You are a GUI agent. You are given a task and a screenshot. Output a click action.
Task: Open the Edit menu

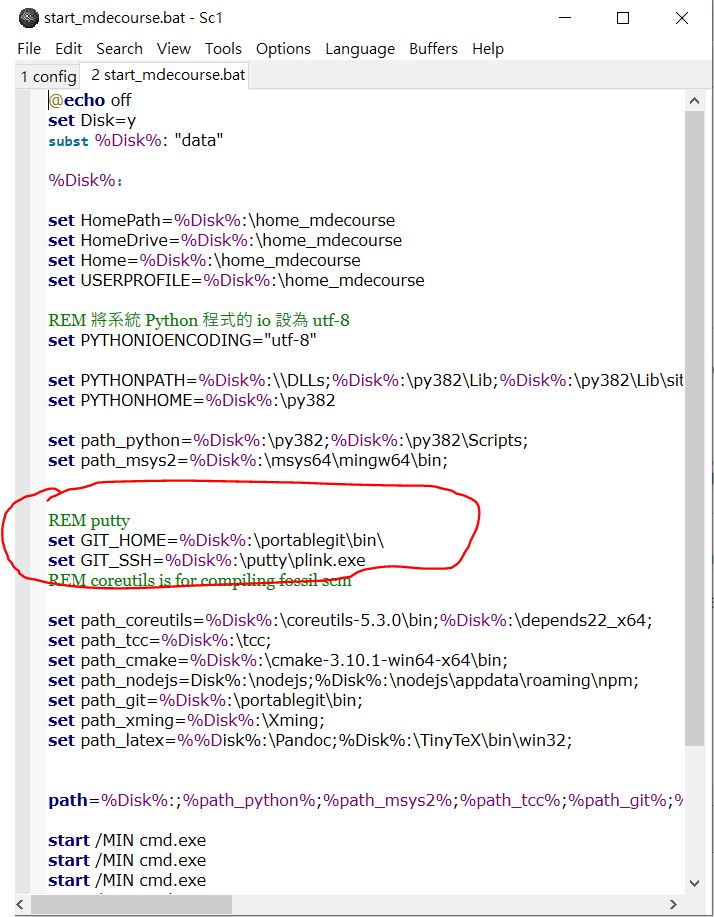[69, 48]
